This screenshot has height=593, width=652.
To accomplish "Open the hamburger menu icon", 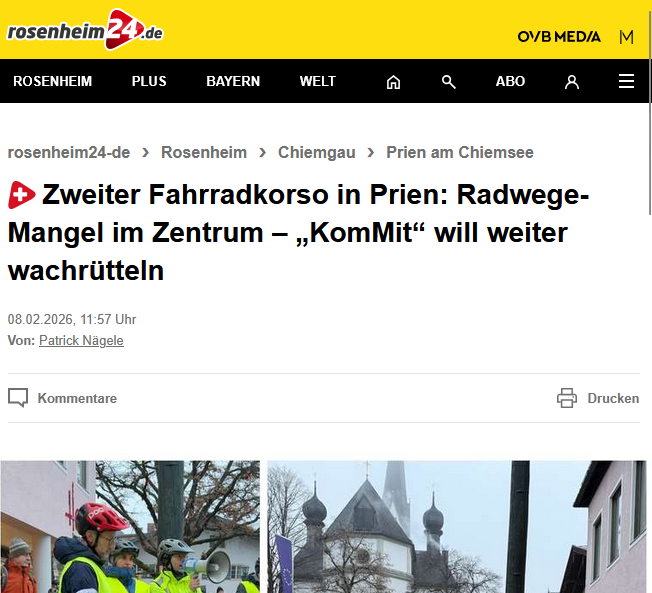I will tap(626, 81).
